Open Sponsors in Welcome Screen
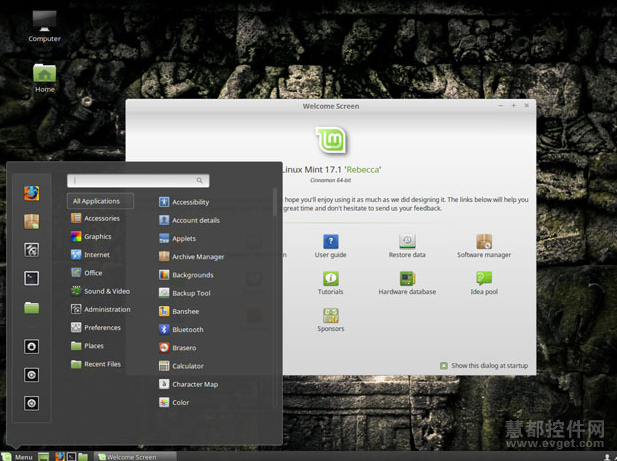The image size is (617, 461). click(331, 320)
